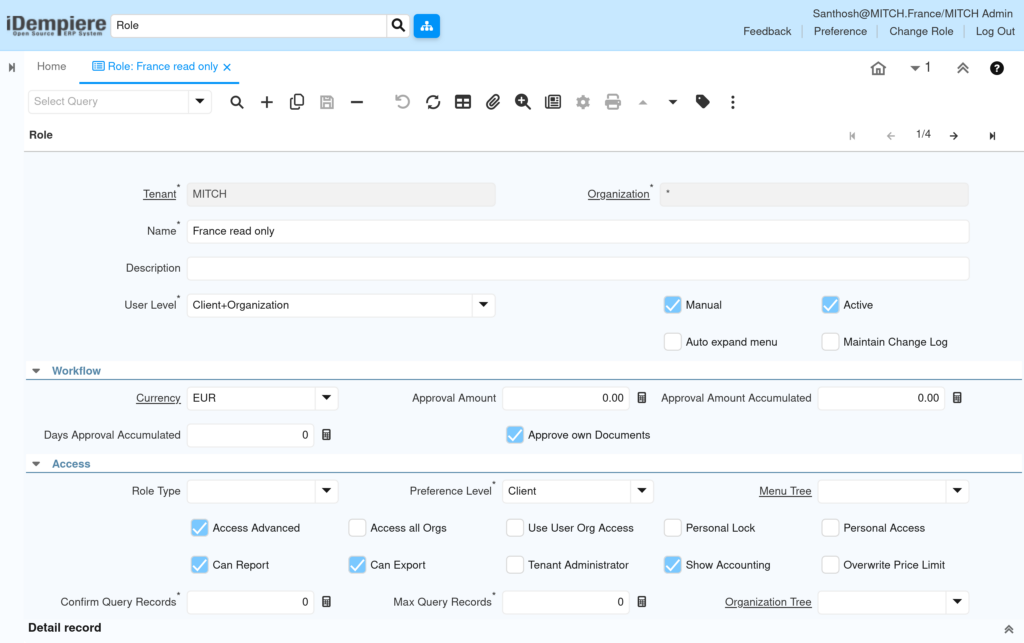This screenshot has height=643, width=1024.
Task: Check the Access all Orgs checkbox
Action: [x=357, y=527]
